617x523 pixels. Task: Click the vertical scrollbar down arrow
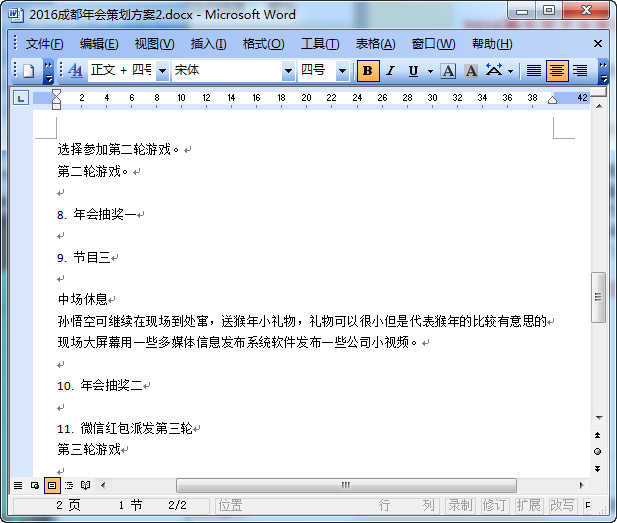tap(599, 418)
